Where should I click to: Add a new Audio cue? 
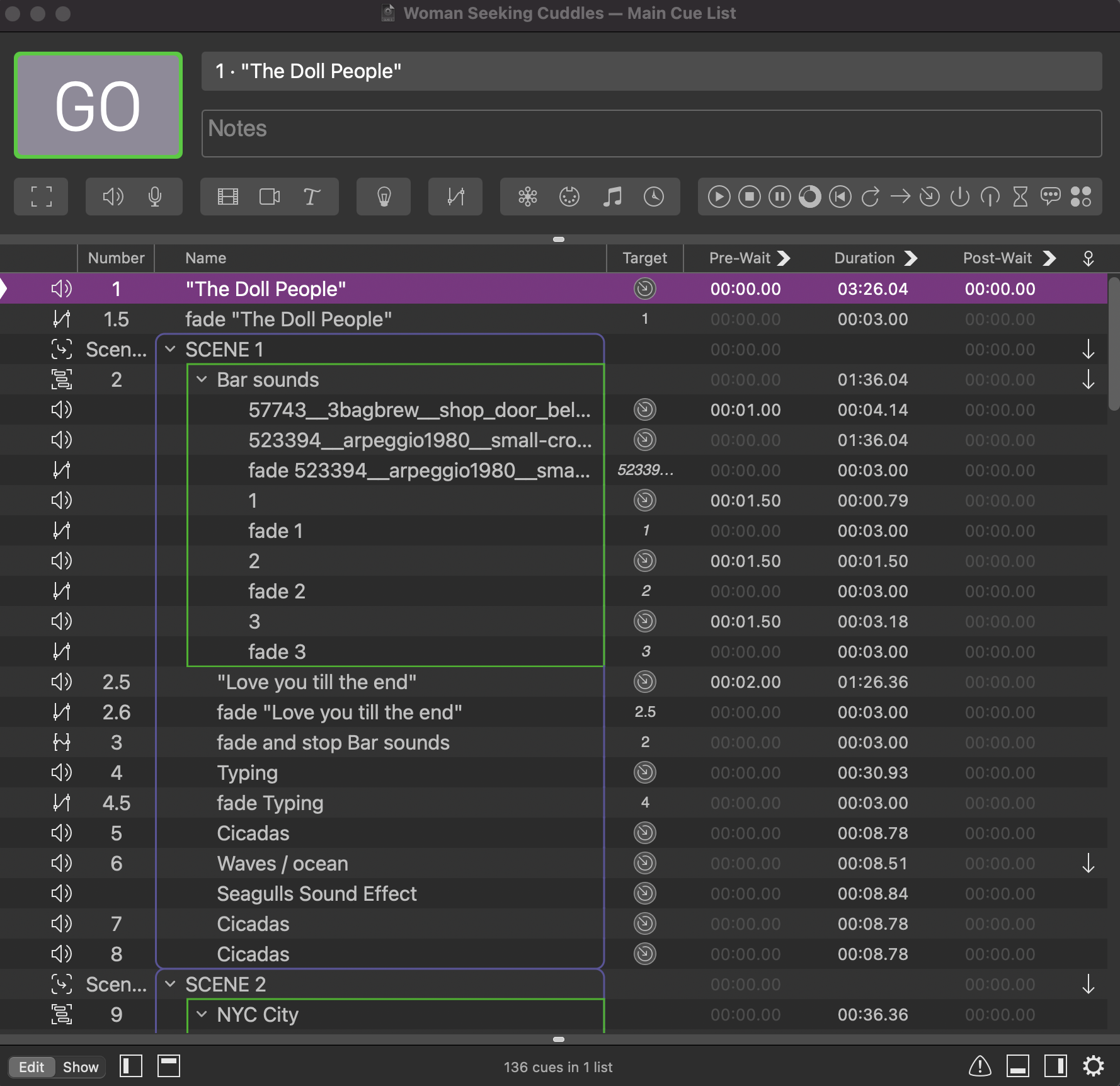pos(113,197)
